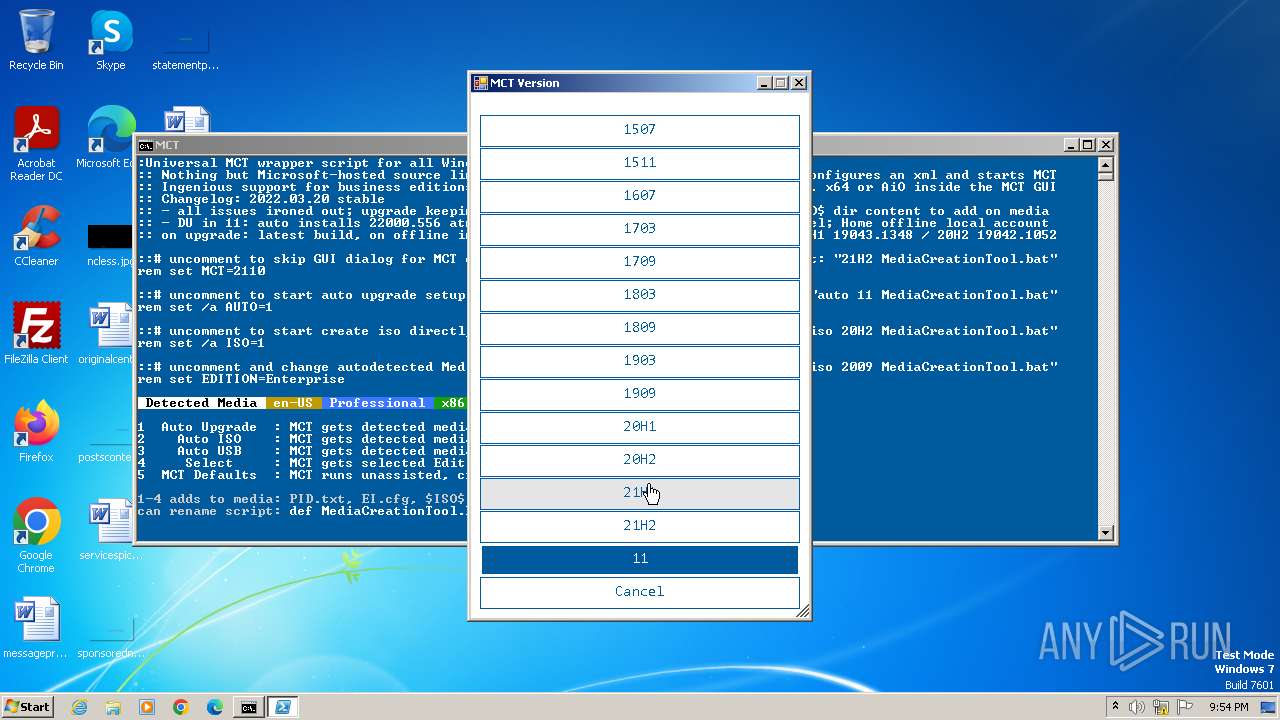1280x720 pixels.
Task: Switch to the PowerShell taskbar button
Action: [x=283, y=707]
